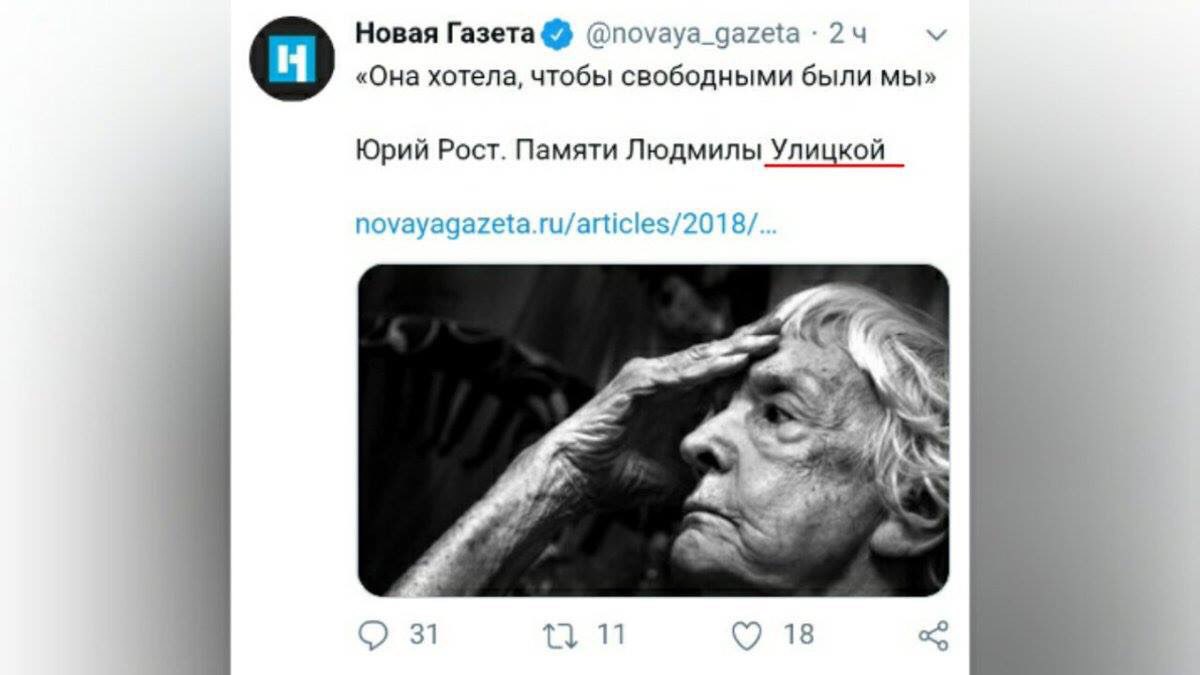Like the tweet with heart icon
This screenshot has height=675, width=1200.
747,636
